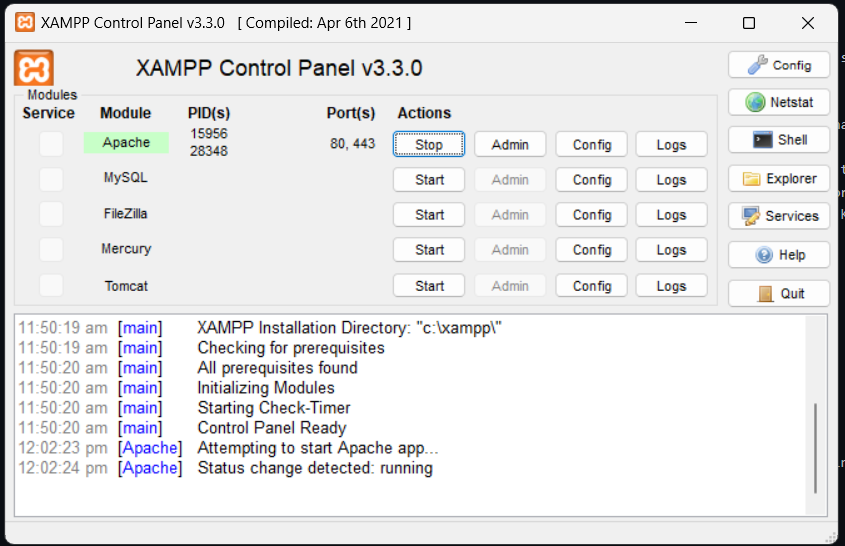This screenshot has width=845, height=546.
Task: Start the FileZilla module
Action: point(429,215)
